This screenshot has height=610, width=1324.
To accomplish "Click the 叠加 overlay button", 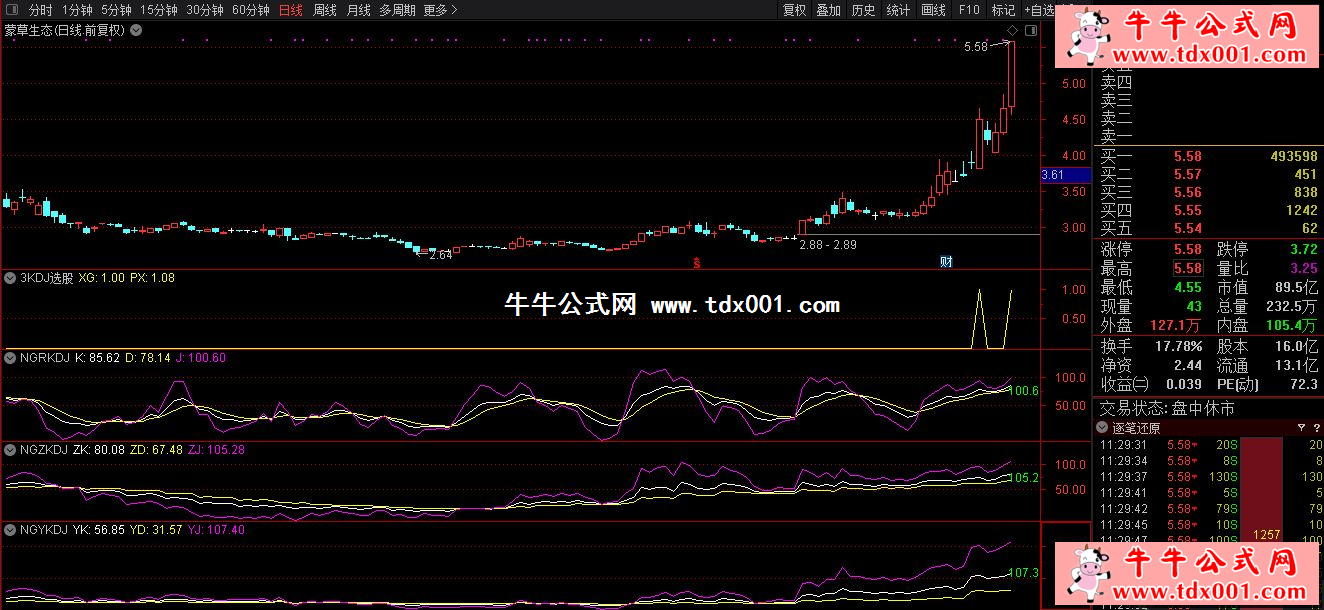I will [x=829, y=10].
